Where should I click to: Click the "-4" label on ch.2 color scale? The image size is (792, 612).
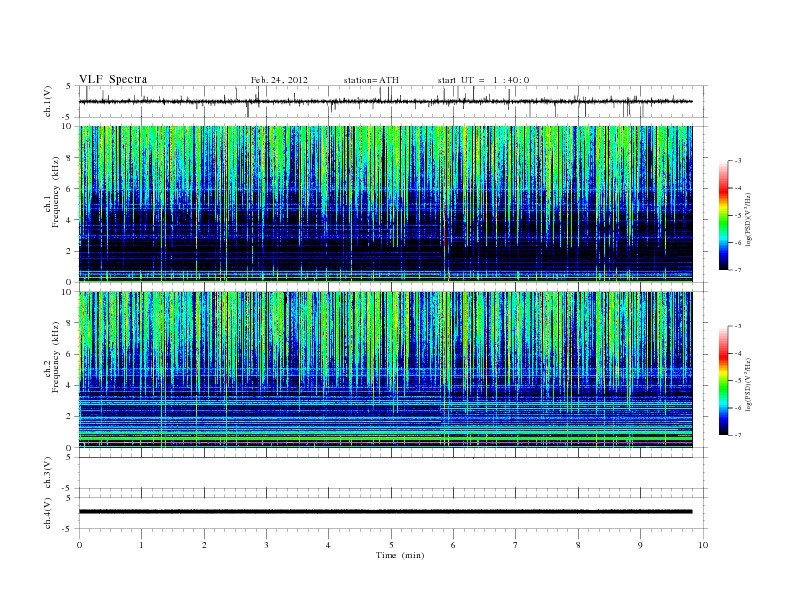tap(738, 353)
